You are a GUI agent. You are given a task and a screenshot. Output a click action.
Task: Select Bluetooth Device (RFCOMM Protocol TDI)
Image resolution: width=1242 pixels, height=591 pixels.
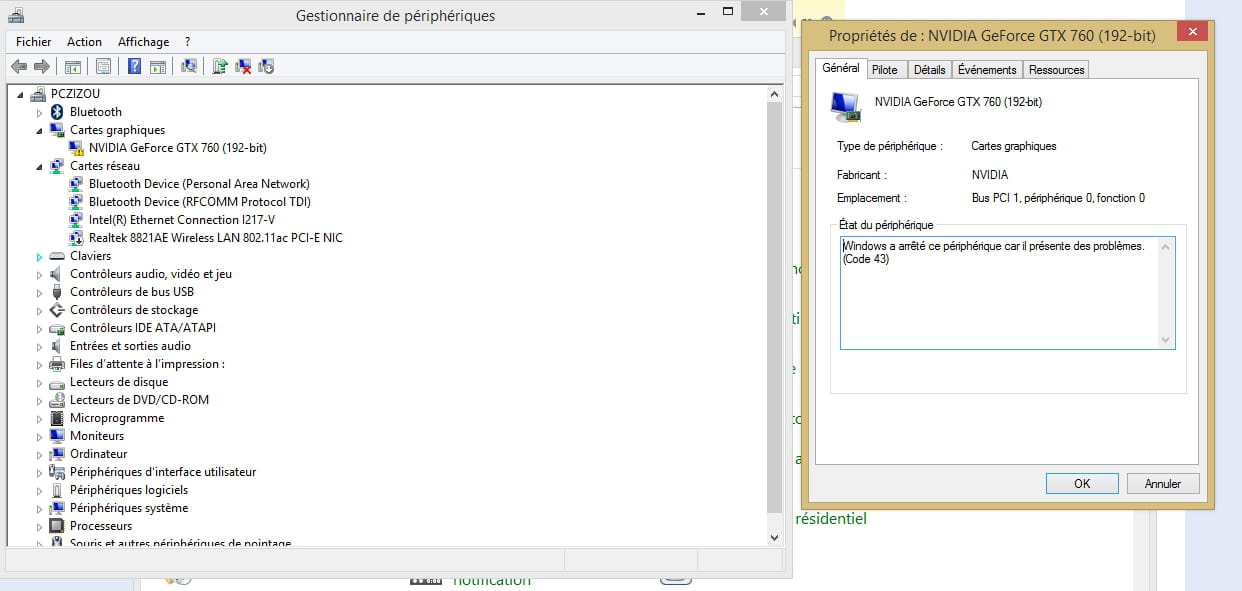(199, 202)
